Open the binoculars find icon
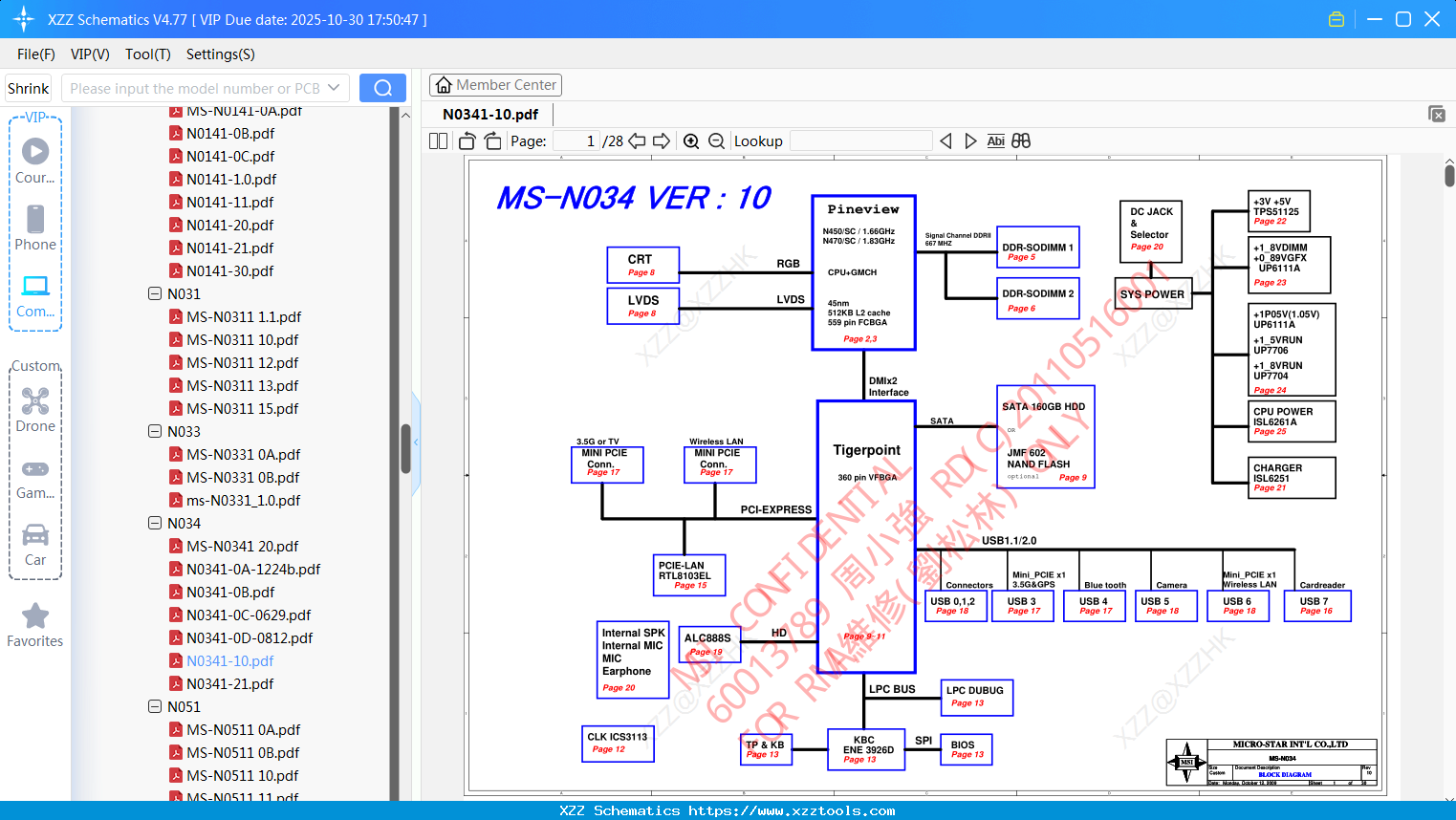Image resolution: width=1456 pixels, height=820 pixels. coord(1021,140)
